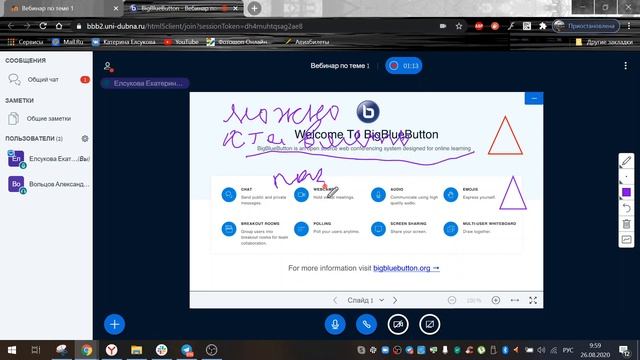Go to the next slide
Viewport: 640px width, 360px height.
pos(395,300)
